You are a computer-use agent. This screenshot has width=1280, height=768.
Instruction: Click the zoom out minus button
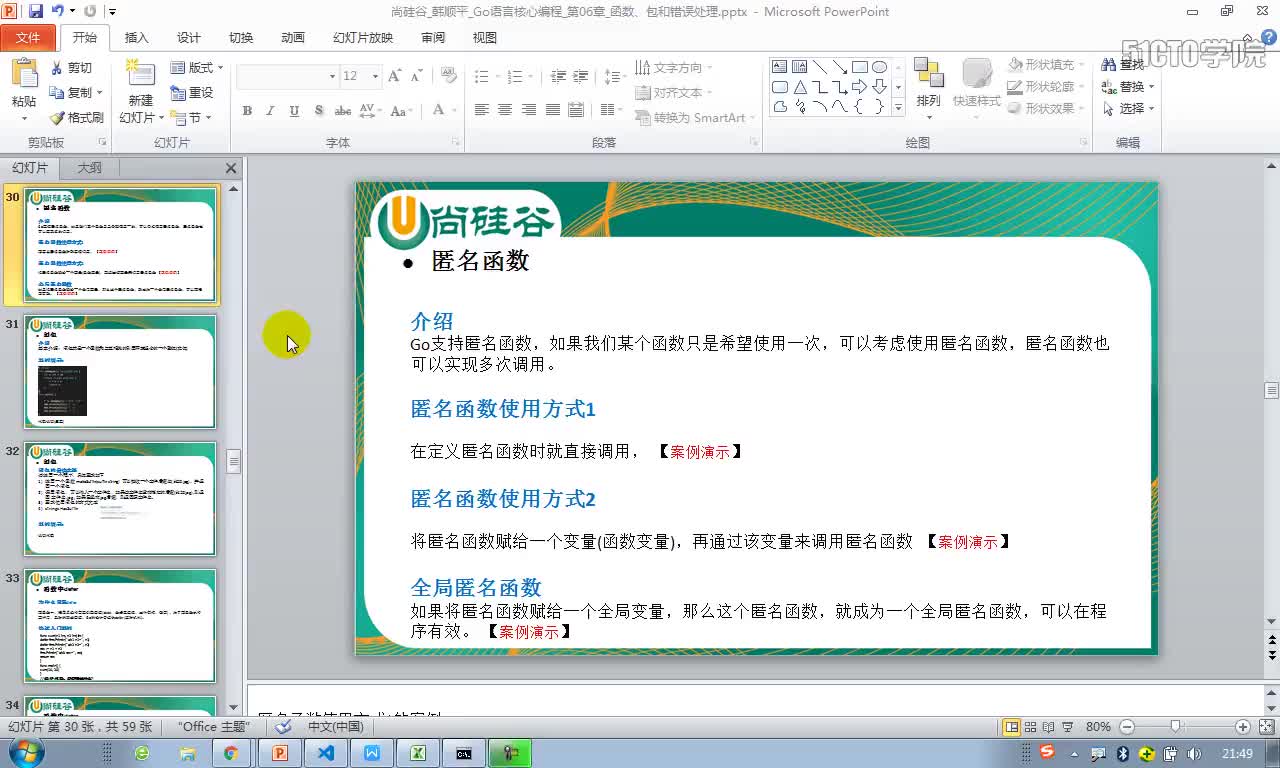click(x=1127, y=727)
